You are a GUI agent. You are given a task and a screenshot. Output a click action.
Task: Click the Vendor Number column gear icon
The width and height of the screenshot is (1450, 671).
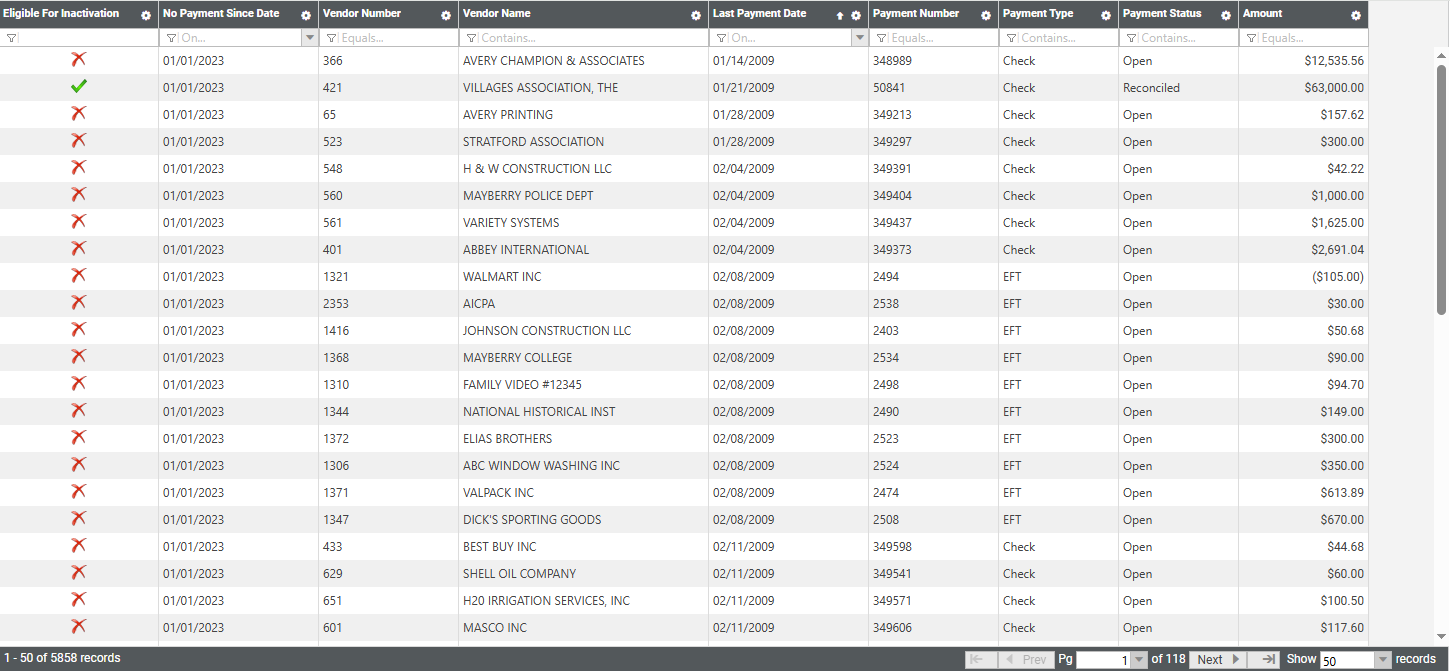(x=446, y=16)
